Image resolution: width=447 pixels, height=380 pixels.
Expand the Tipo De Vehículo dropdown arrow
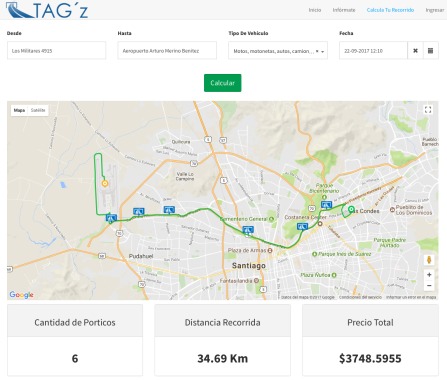[323, 51]
